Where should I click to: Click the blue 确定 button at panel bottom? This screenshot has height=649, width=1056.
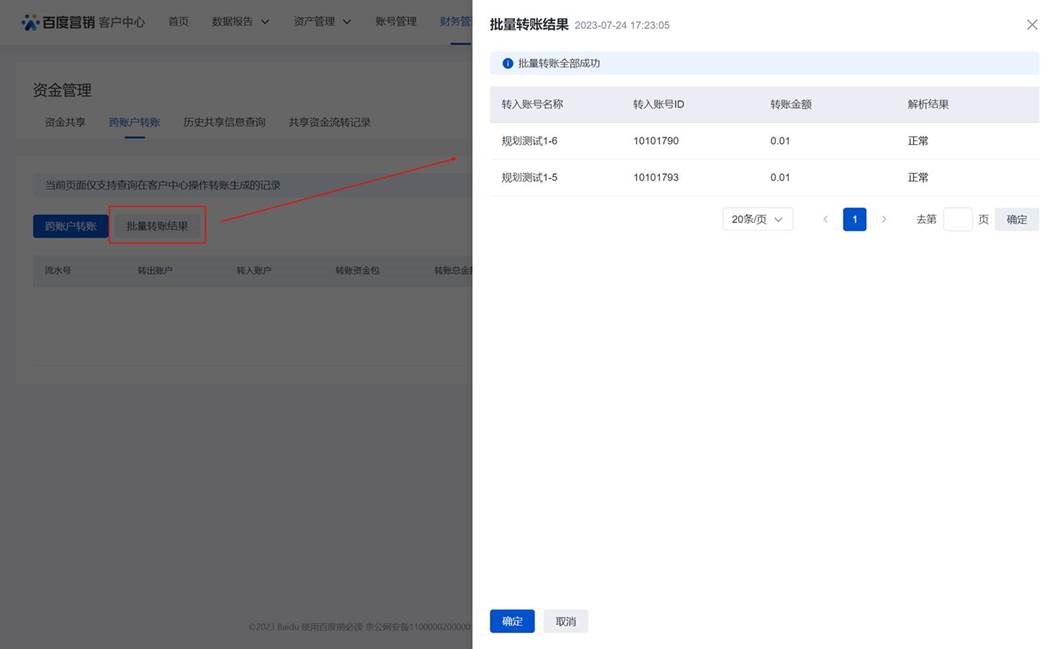pos(512,621)
